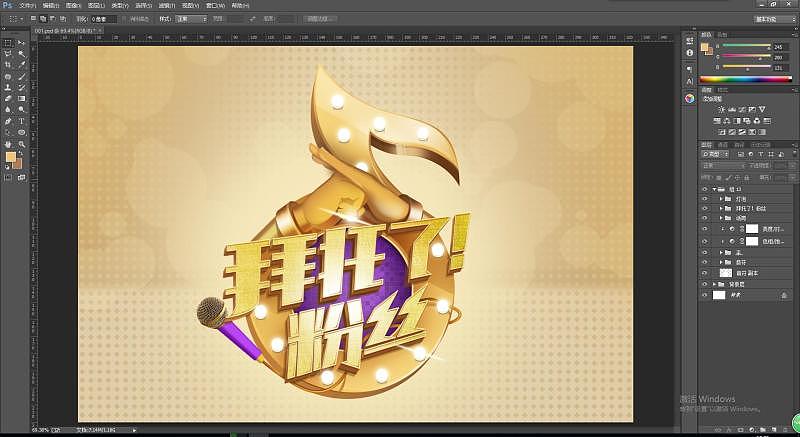Select the Magic Wand tool
800x437 pixels.
pos(21,54)
